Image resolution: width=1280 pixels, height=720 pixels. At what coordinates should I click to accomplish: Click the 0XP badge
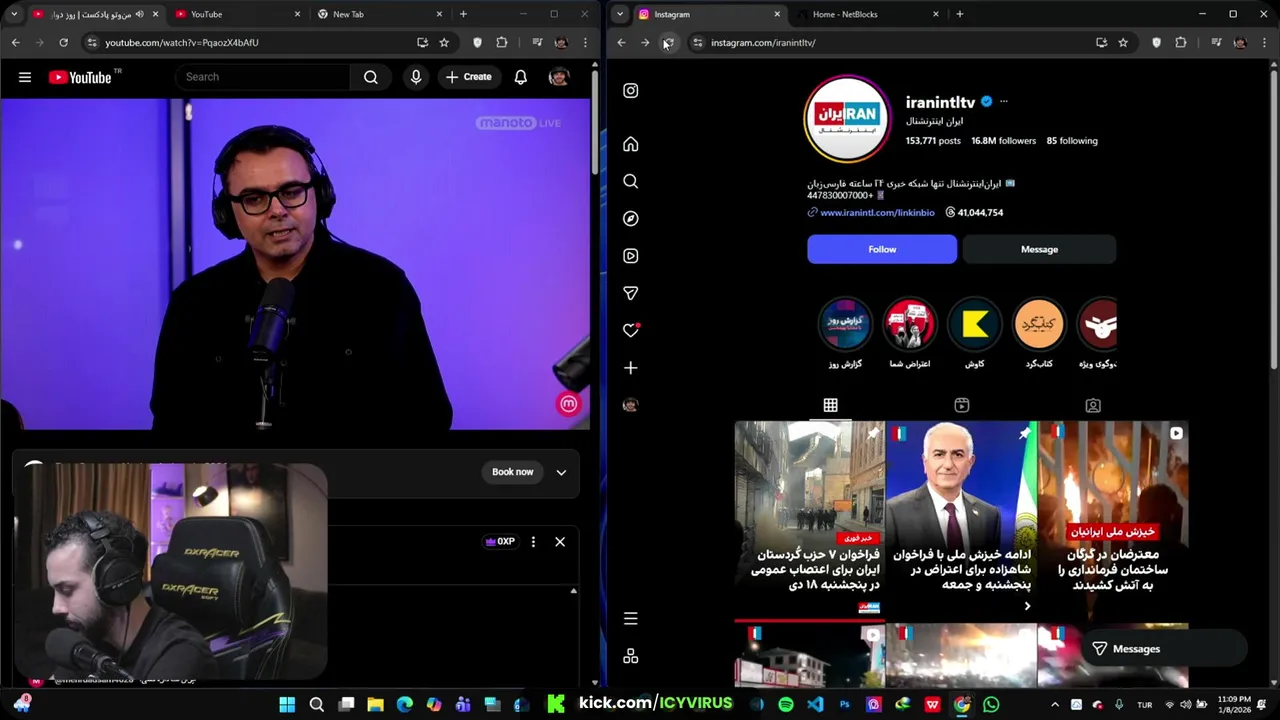click(x=500, y=542)
